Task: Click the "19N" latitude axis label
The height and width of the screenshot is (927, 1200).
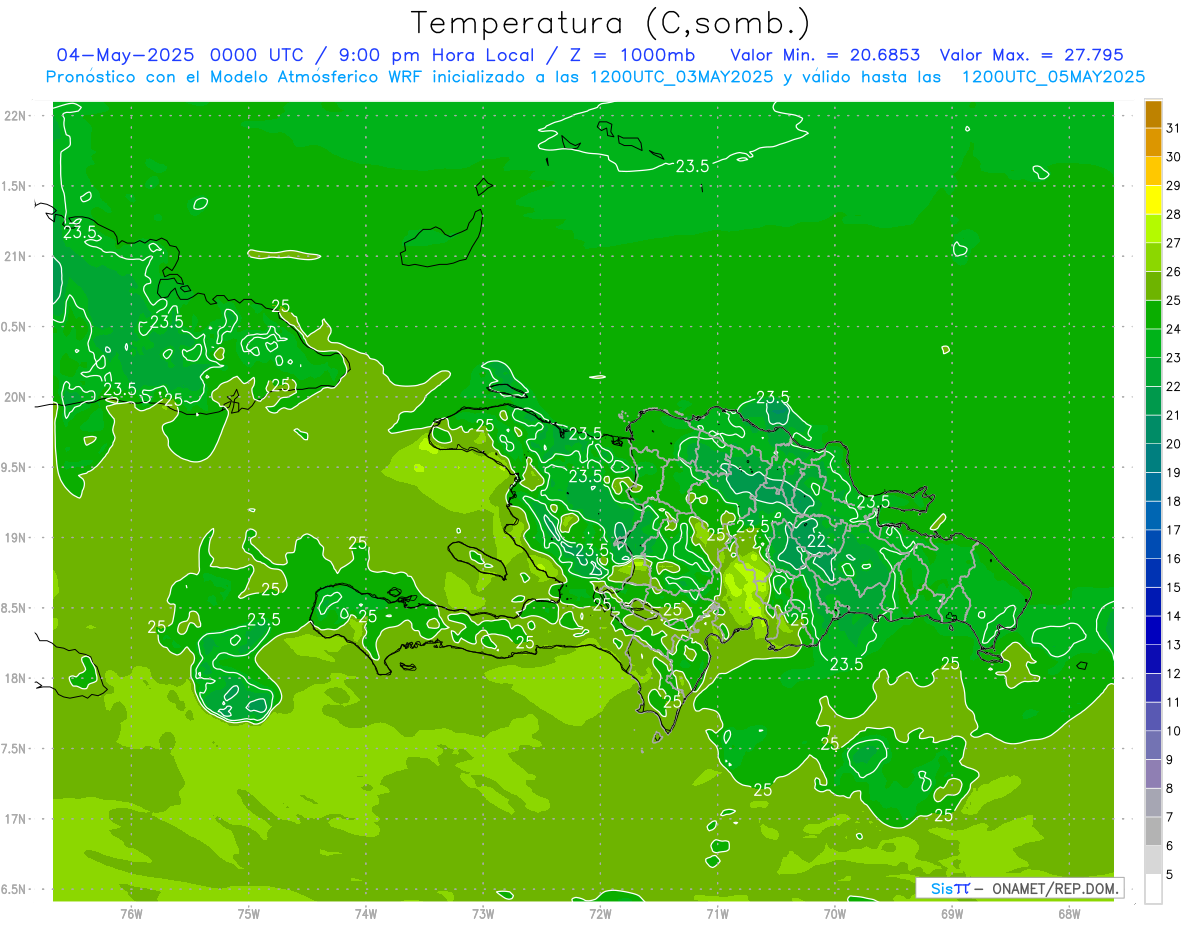Action: coord(16,538)
